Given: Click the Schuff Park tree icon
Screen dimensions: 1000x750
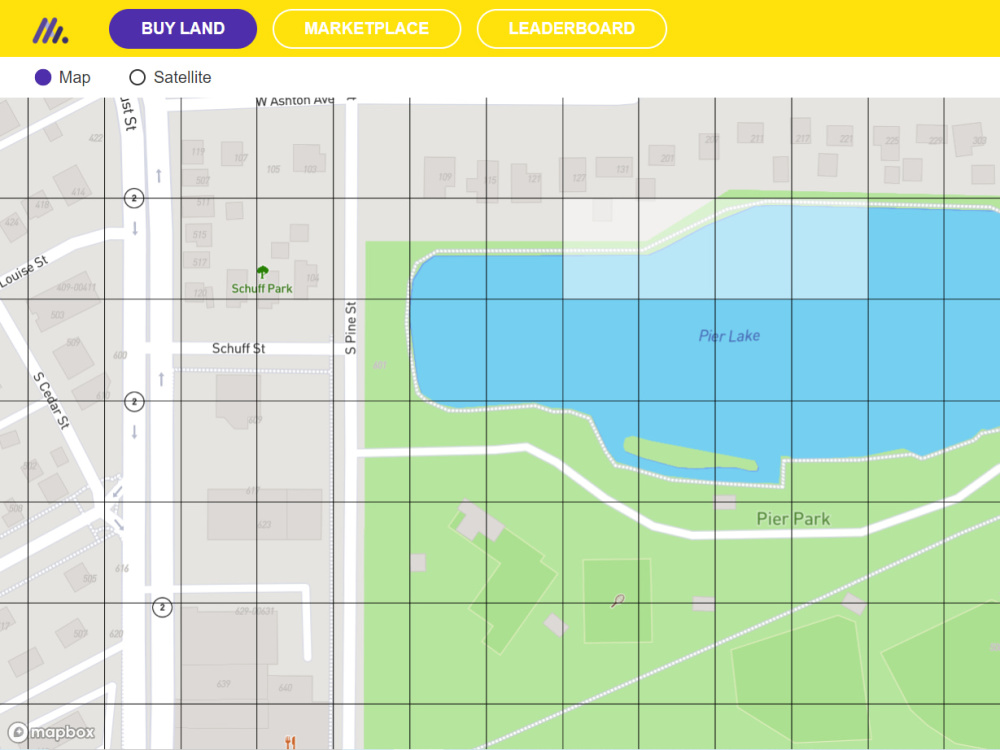Looking at the screenshot, I should click(262, 272).
